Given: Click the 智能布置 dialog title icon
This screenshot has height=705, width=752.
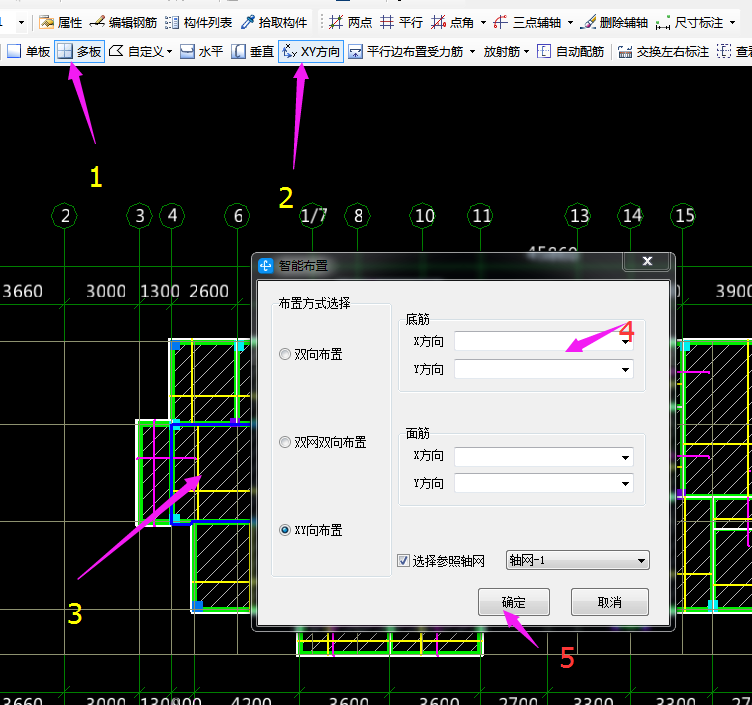Looking at the screenshot, I should [265, 265].
